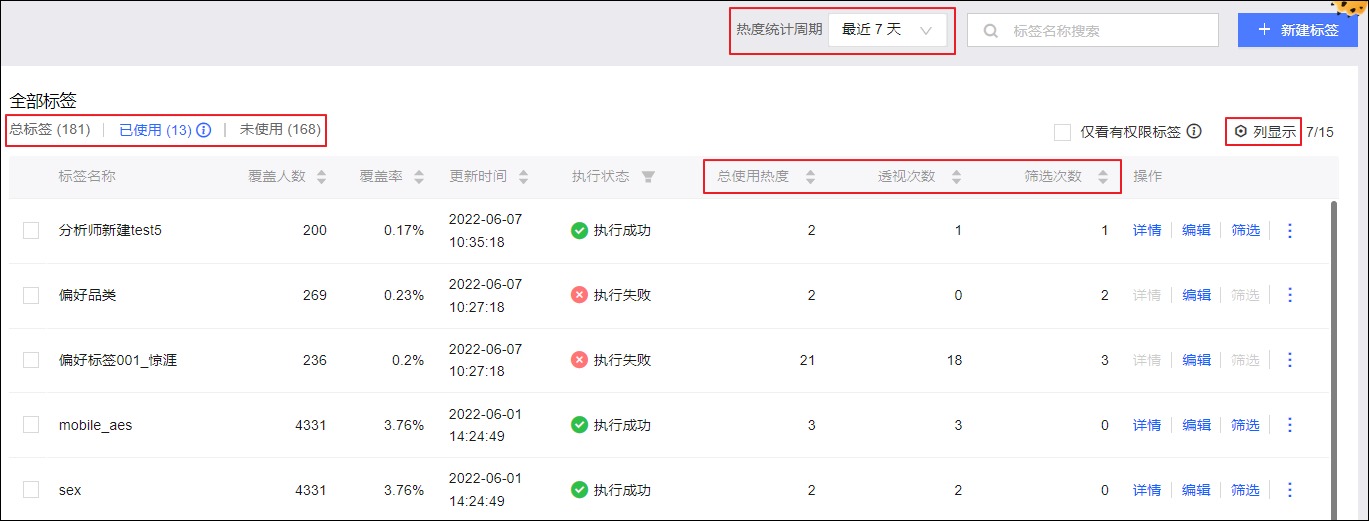Screen dimensions: 1369x521
Task: Open the 最近 7 天 period dropdown
Action: coord(887,30)
